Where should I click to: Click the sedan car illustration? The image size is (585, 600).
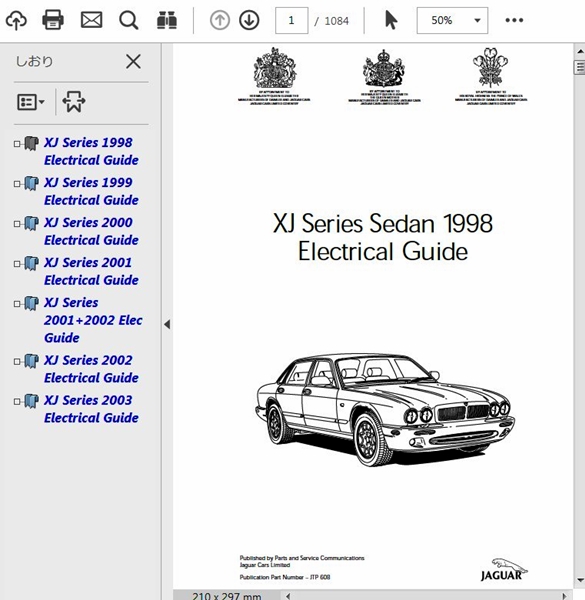385,410
